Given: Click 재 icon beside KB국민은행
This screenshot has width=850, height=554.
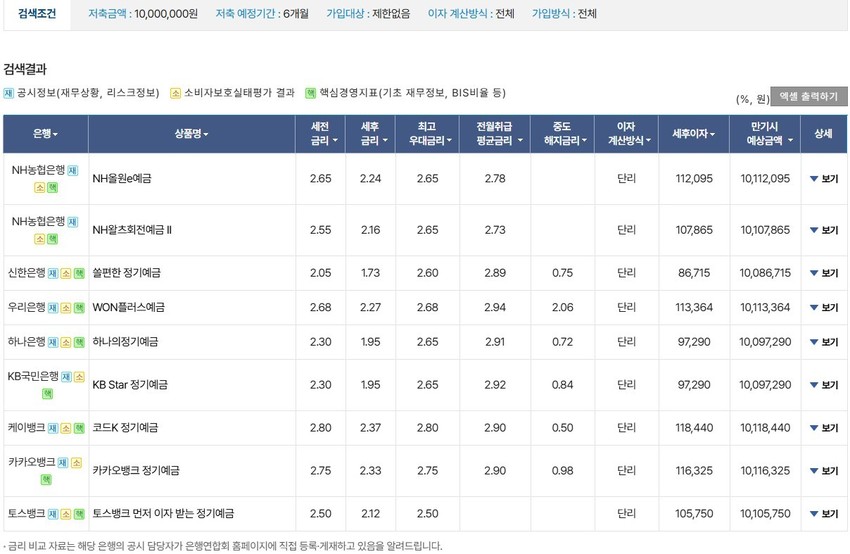Looking at the screenshot, I should [x=66, y=376].
